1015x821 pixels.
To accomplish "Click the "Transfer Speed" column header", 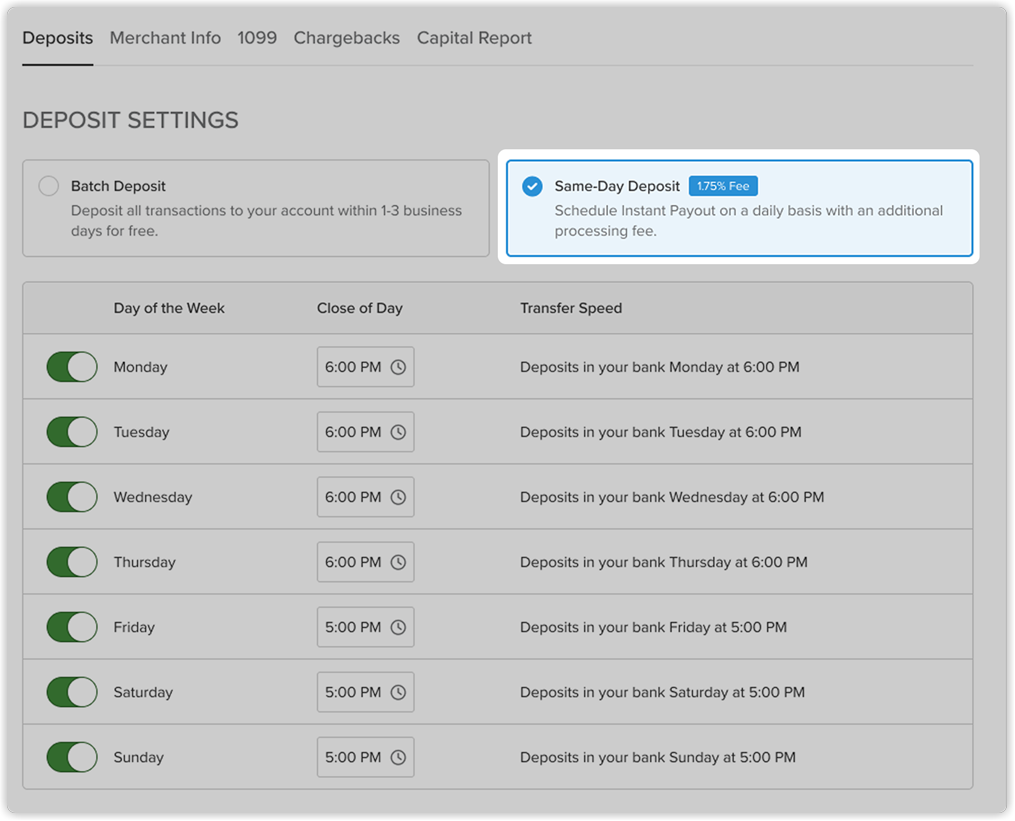I will click(x=571, y=308).
